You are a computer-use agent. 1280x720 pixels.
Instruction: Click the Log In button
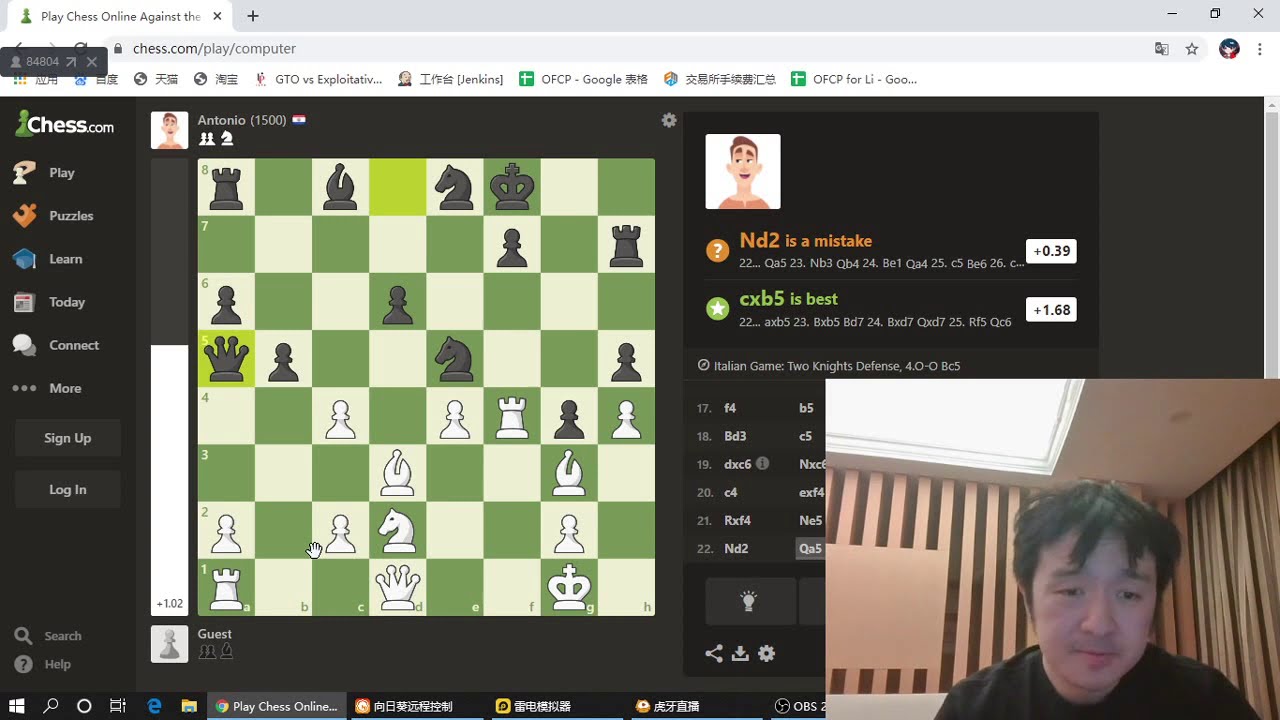(68, 489)
